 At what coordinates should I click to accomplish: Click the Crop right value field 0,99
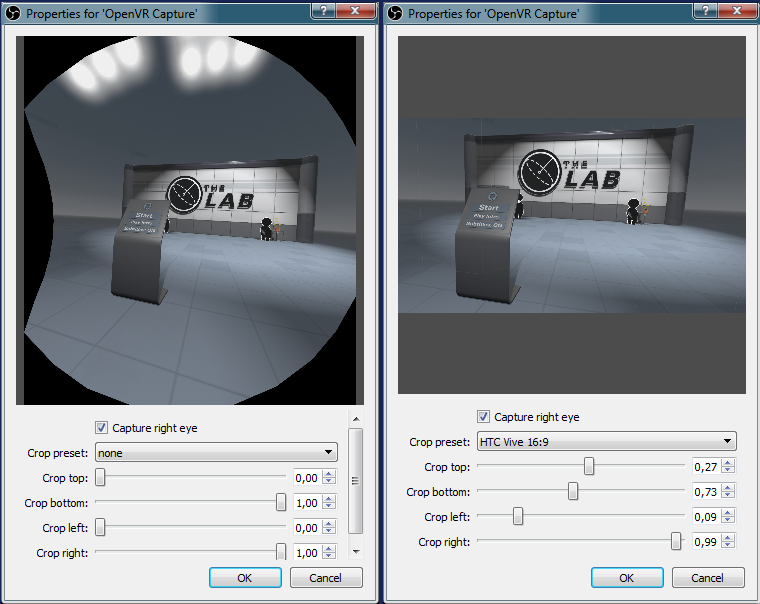coord(706,541)
